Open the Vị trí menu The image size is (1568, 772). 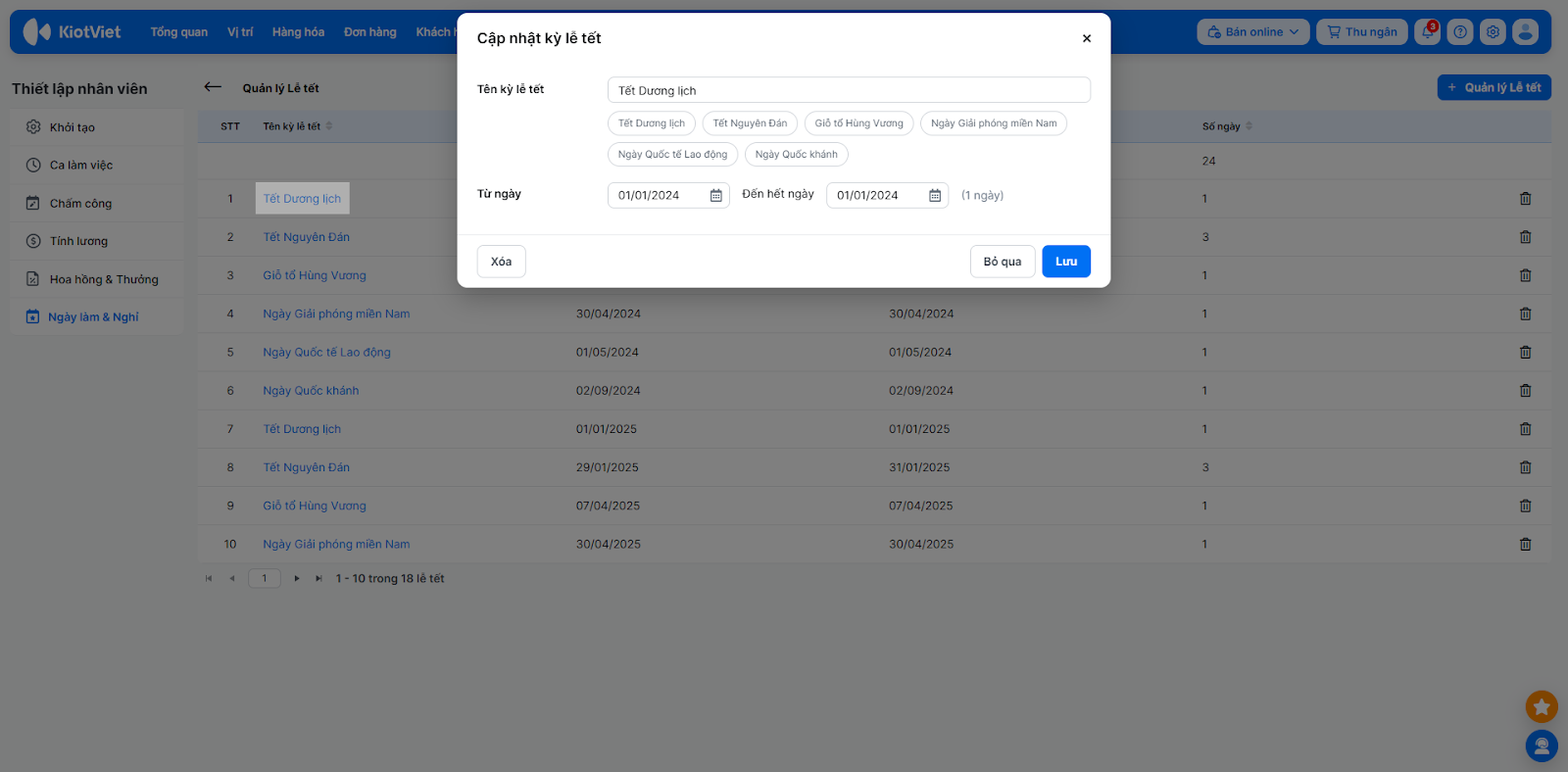click(x=240, y=32)
